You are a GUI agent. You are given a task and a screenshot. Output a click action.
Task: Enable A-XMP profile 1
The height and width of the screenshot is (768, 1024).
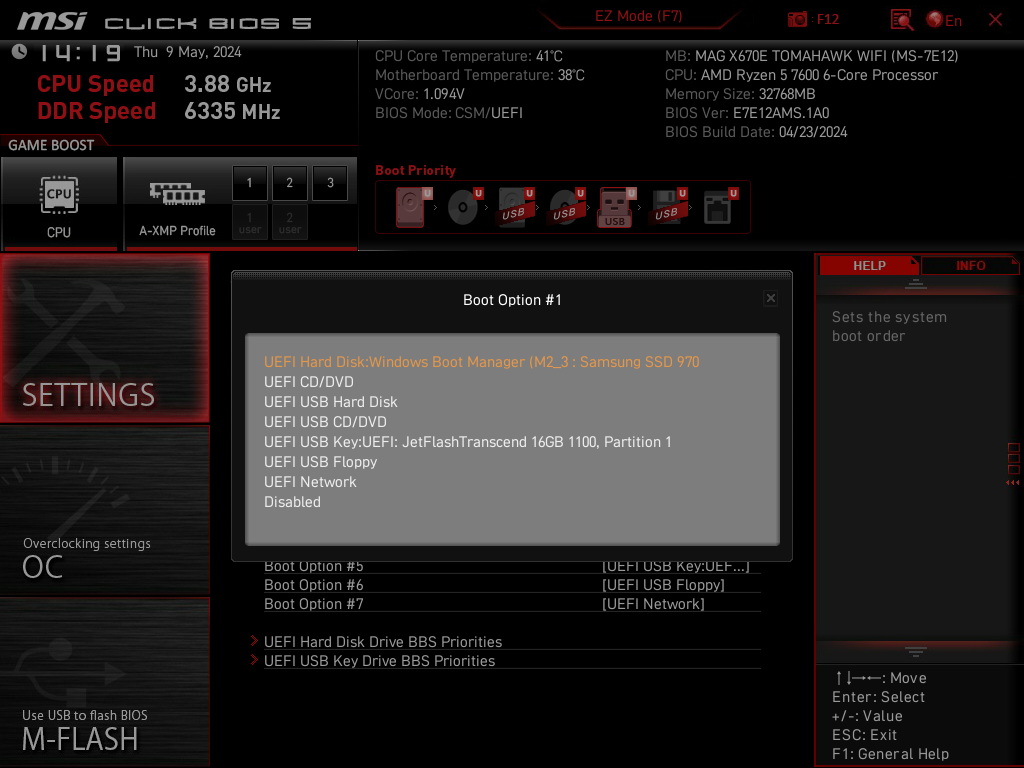coord(249,183)
